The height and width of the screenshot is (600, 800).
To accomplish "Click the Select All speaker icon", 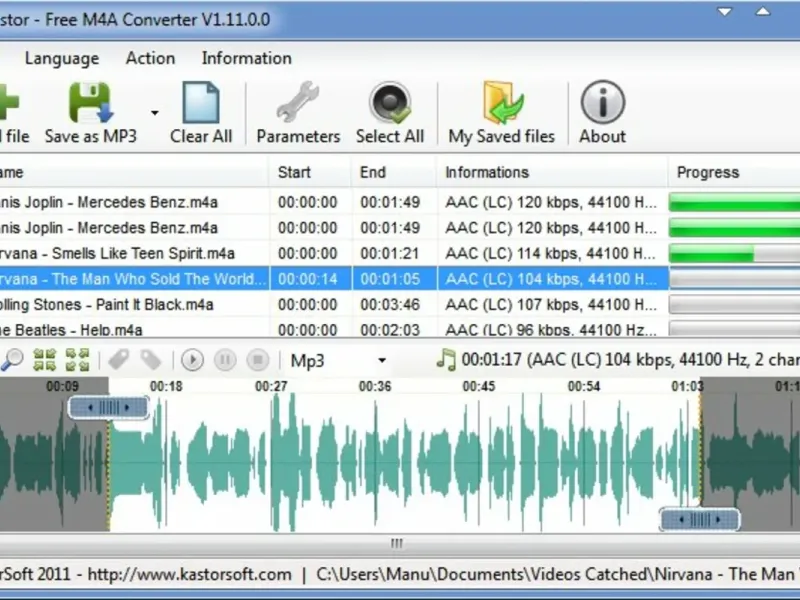I will pos(390,103).
